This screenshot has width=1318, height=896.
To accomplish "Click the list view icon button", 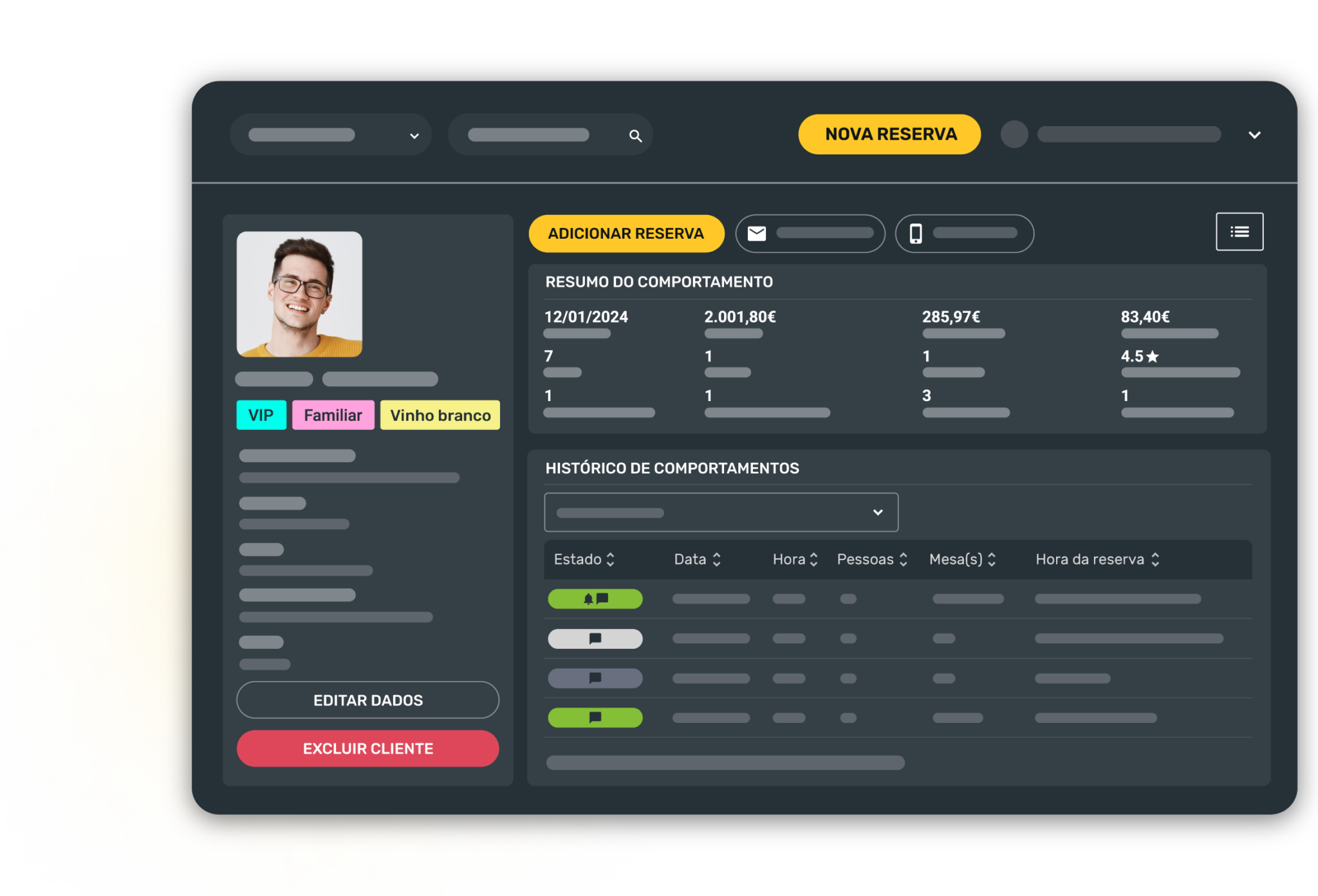I will (1239, 232).
